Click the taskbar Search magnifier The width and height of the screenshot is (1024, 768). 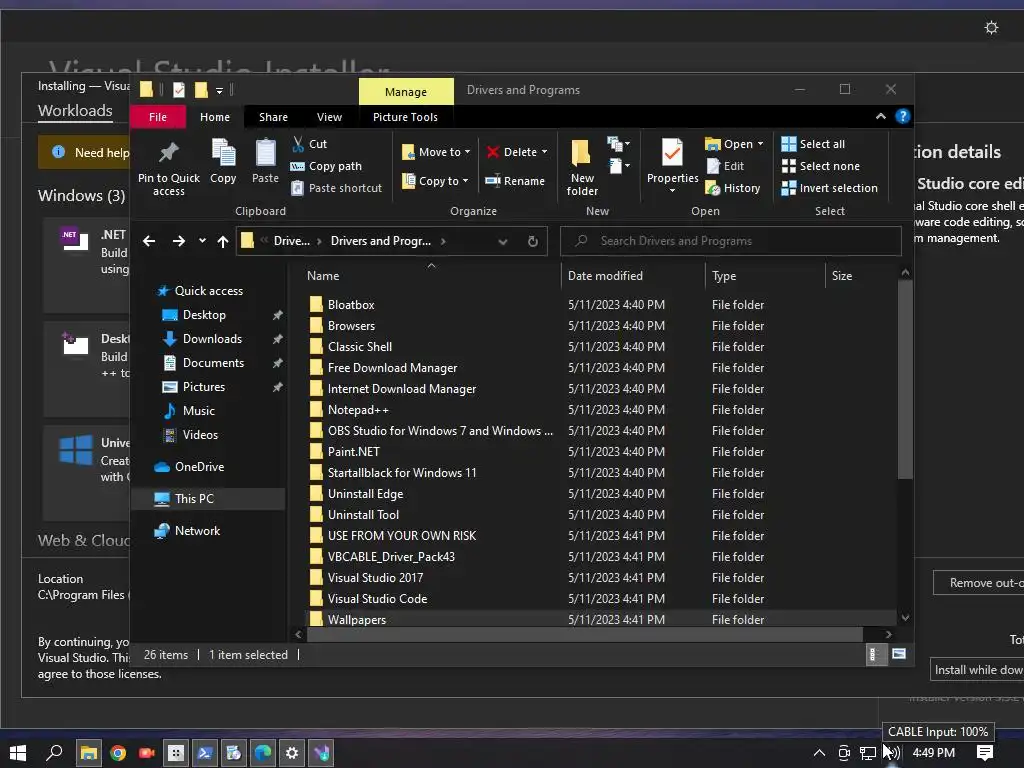54,753
